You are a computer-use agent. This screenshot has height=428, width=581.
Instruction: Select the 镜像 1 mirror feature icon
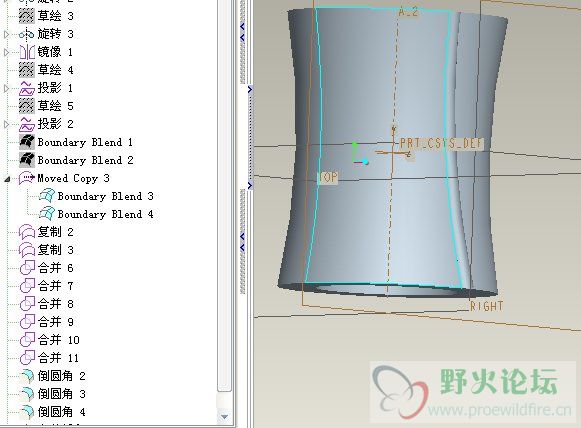click(x=27, y=52)
